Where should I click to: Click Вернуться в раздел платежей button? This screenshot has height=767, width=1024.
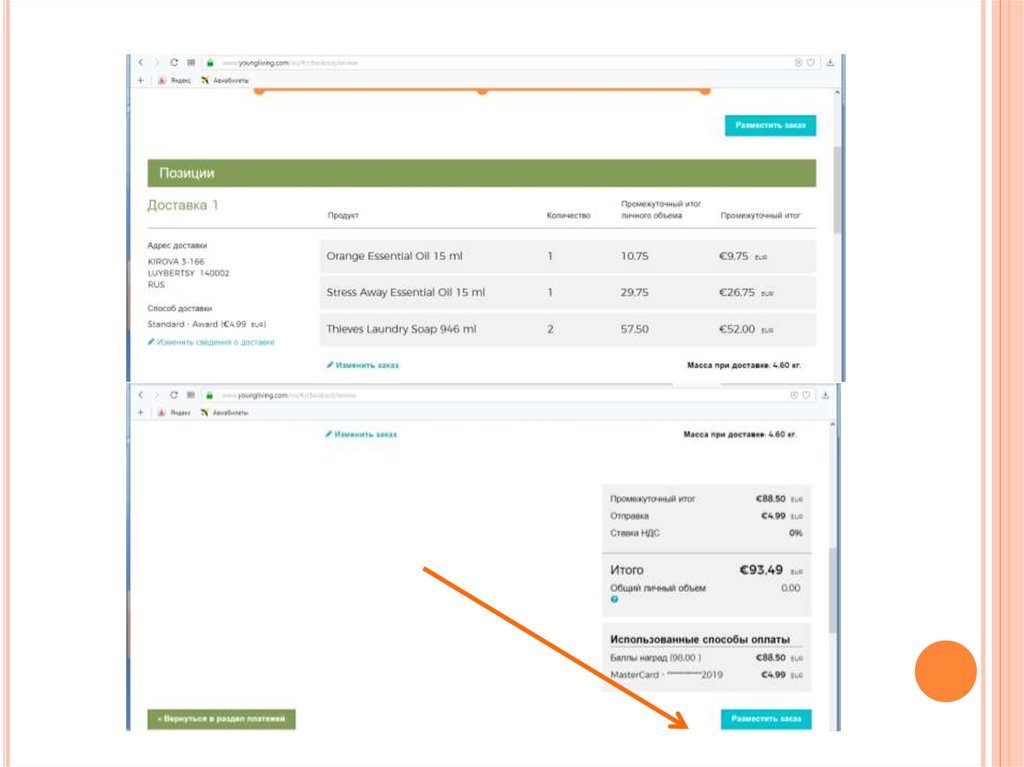[x=221, y=719]
